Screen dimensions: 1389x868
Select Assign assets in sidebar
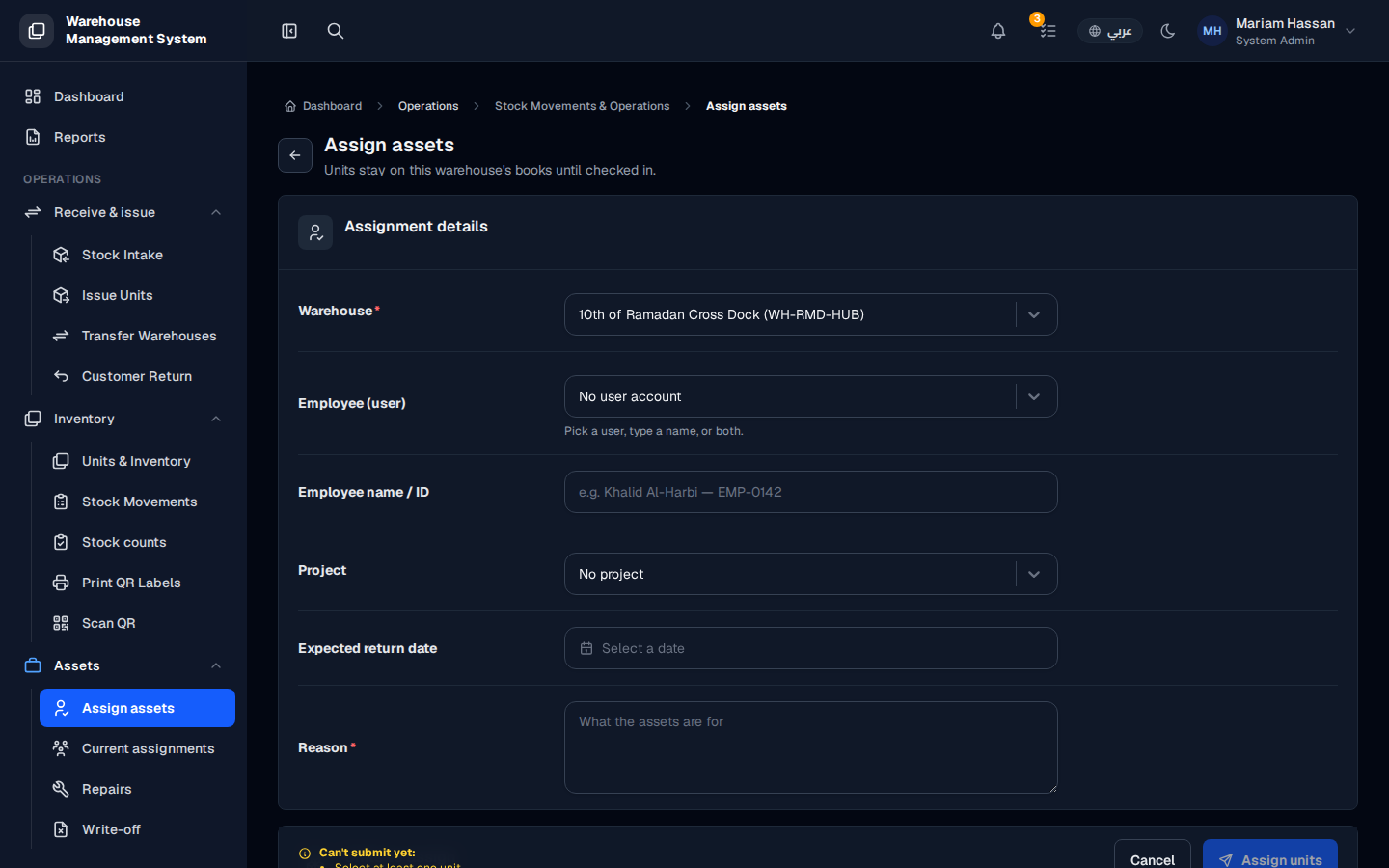click(x=137, y=708)
